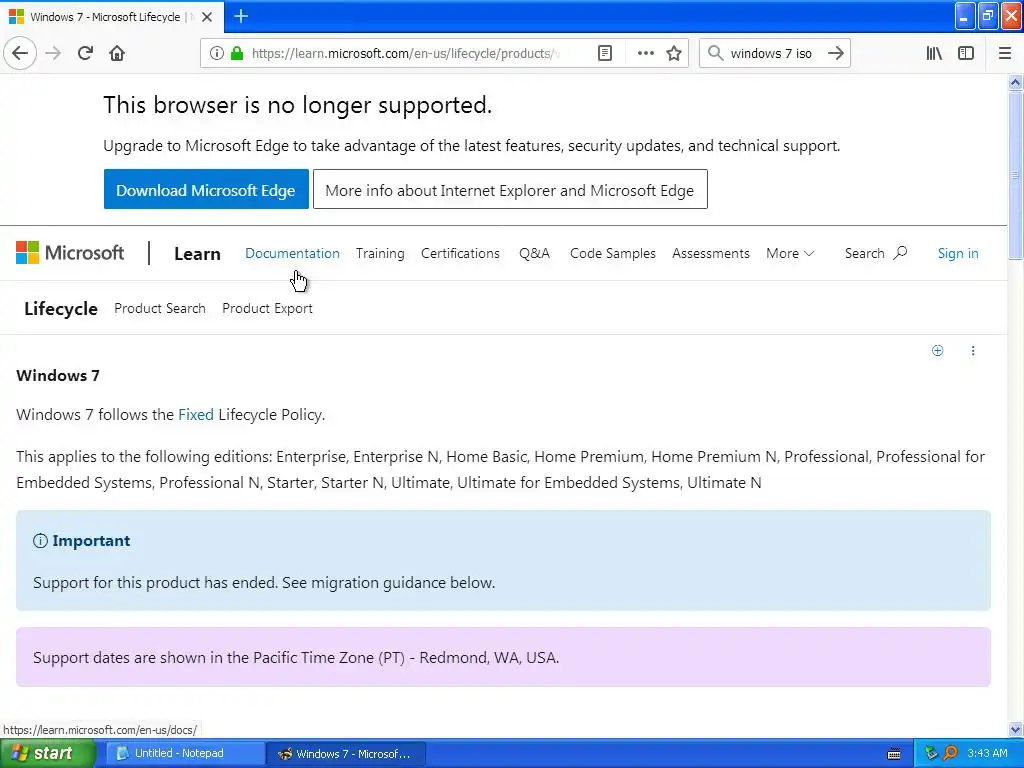Image resolution: width=1024 pixels, height=768 pixels.
Task: Open the browser home page icon
Action: point(117,53)
